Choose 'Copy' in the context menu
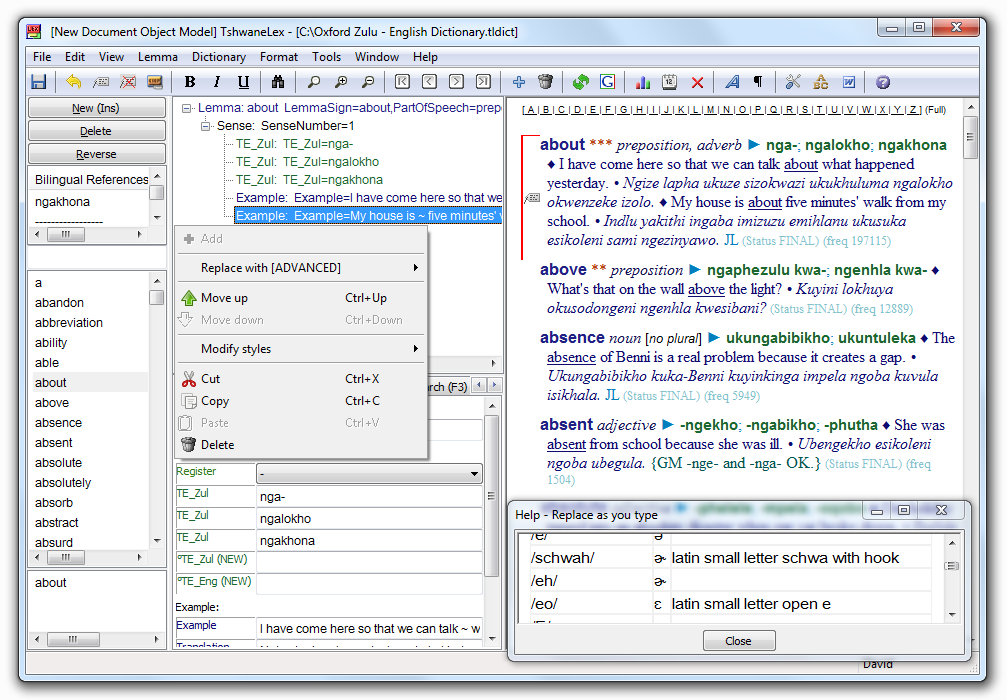 coord(301,401)
